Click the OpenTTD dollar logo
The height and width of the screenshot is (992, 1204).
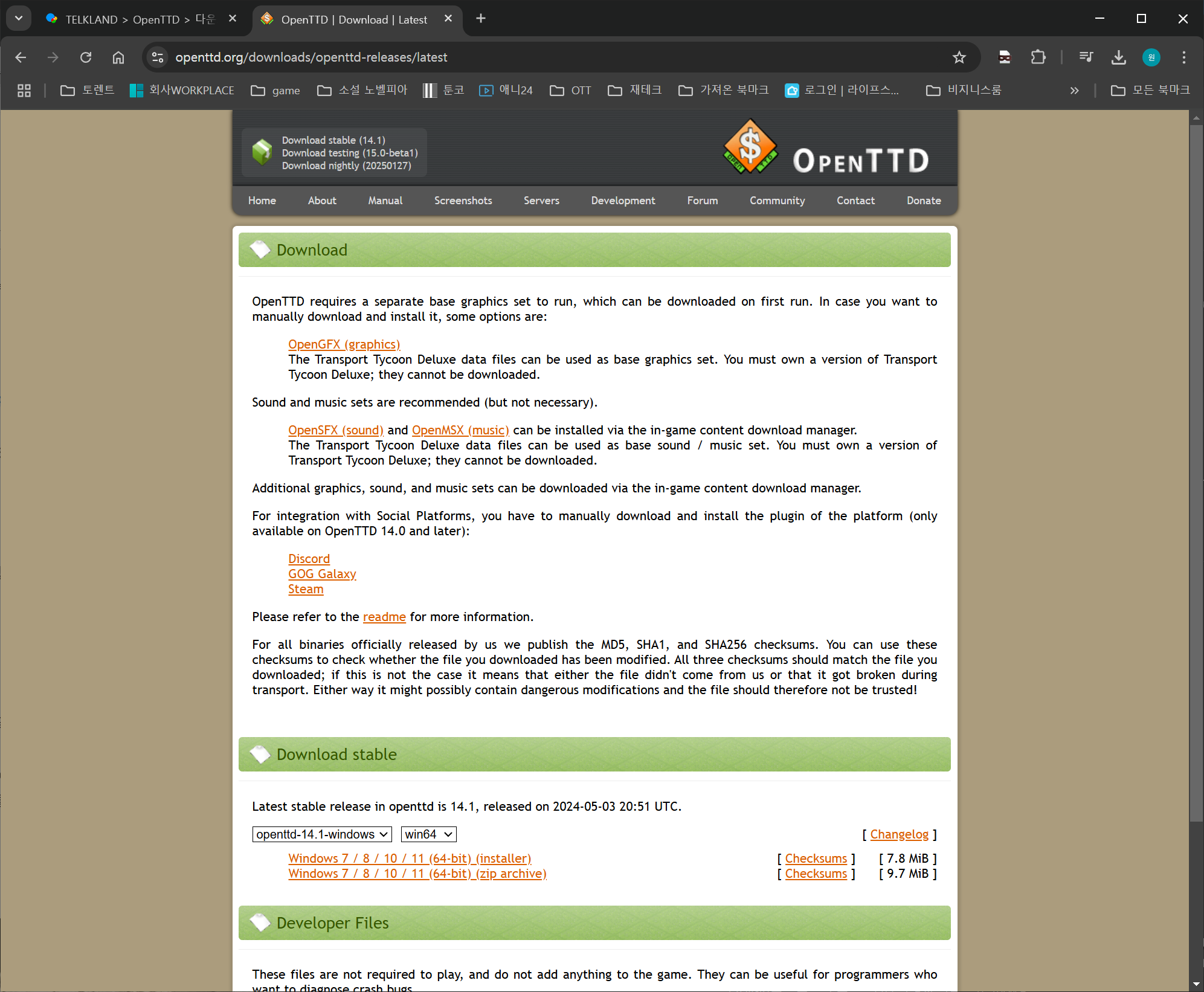[750, 147]
